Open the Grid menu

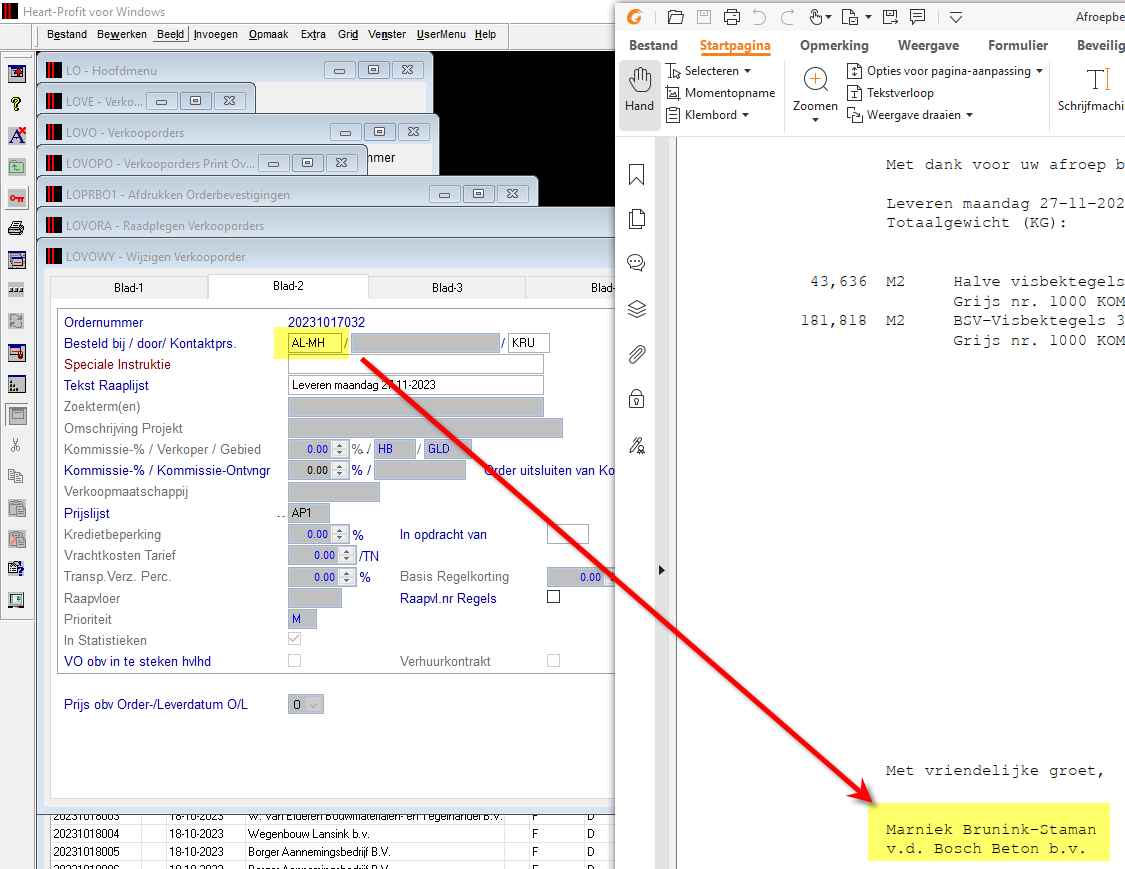(348, 34)
